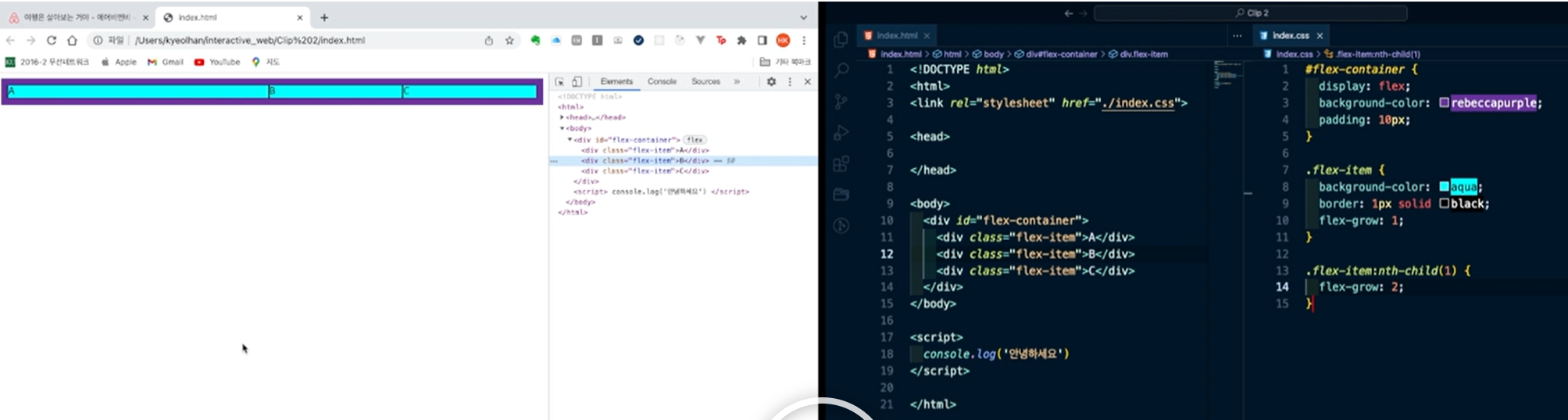Switch to Airbnb Chrome tab
Viewport: 1568px width, 420px height.
(x=77, y=17)
